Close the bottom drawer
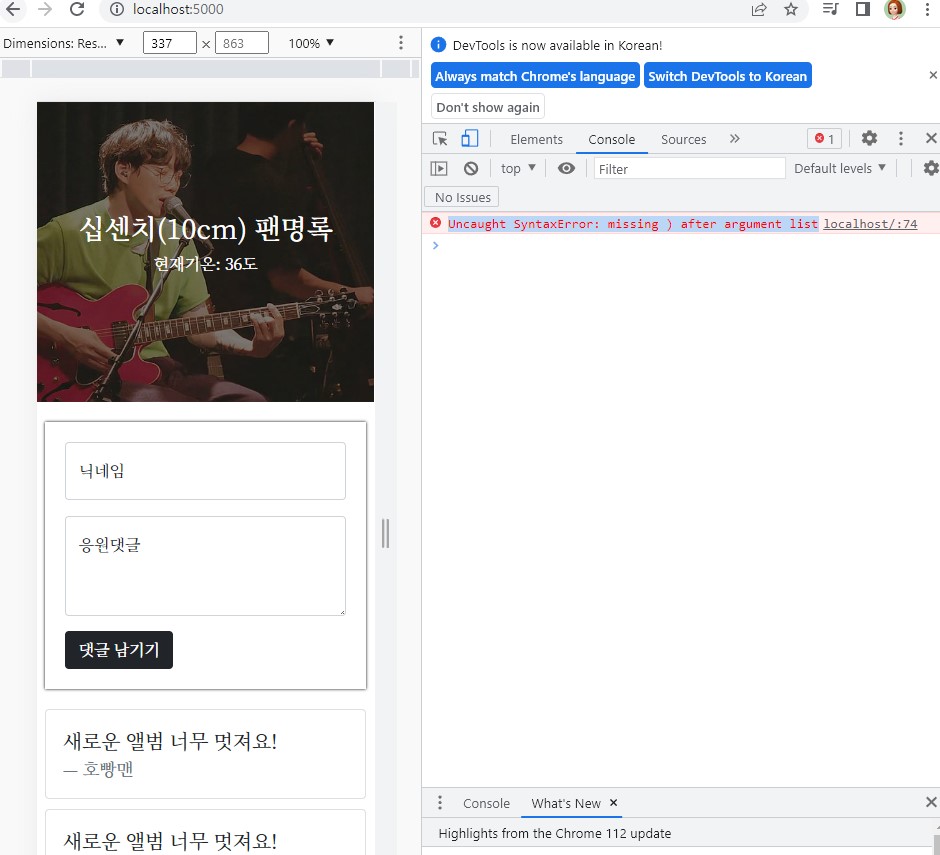The width and height of the screenshot is (940, 855). click(x=931, y=802)
